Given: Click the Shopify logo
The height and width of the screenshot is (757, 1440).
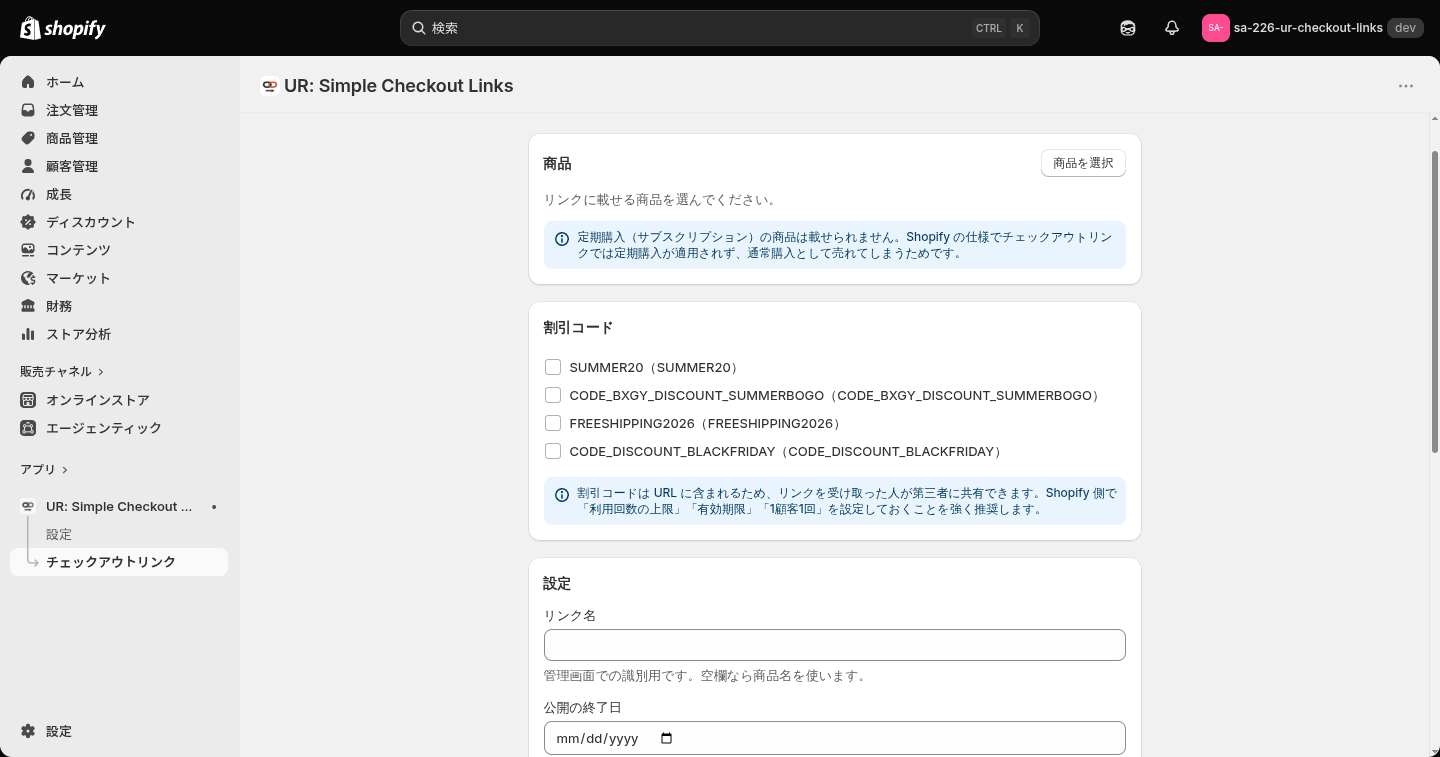Looking at the screenshot, I should (x=63, y=28).
